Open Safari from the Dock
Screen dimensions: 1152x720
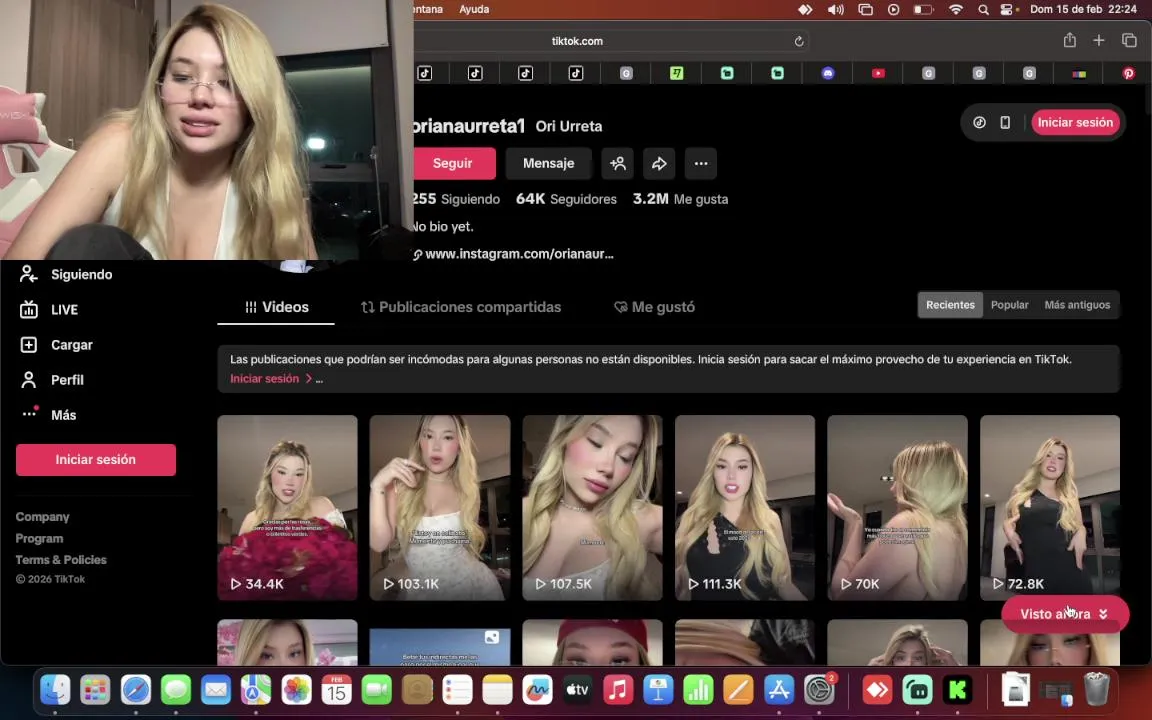pyautogui.click(x=135, y=690)
